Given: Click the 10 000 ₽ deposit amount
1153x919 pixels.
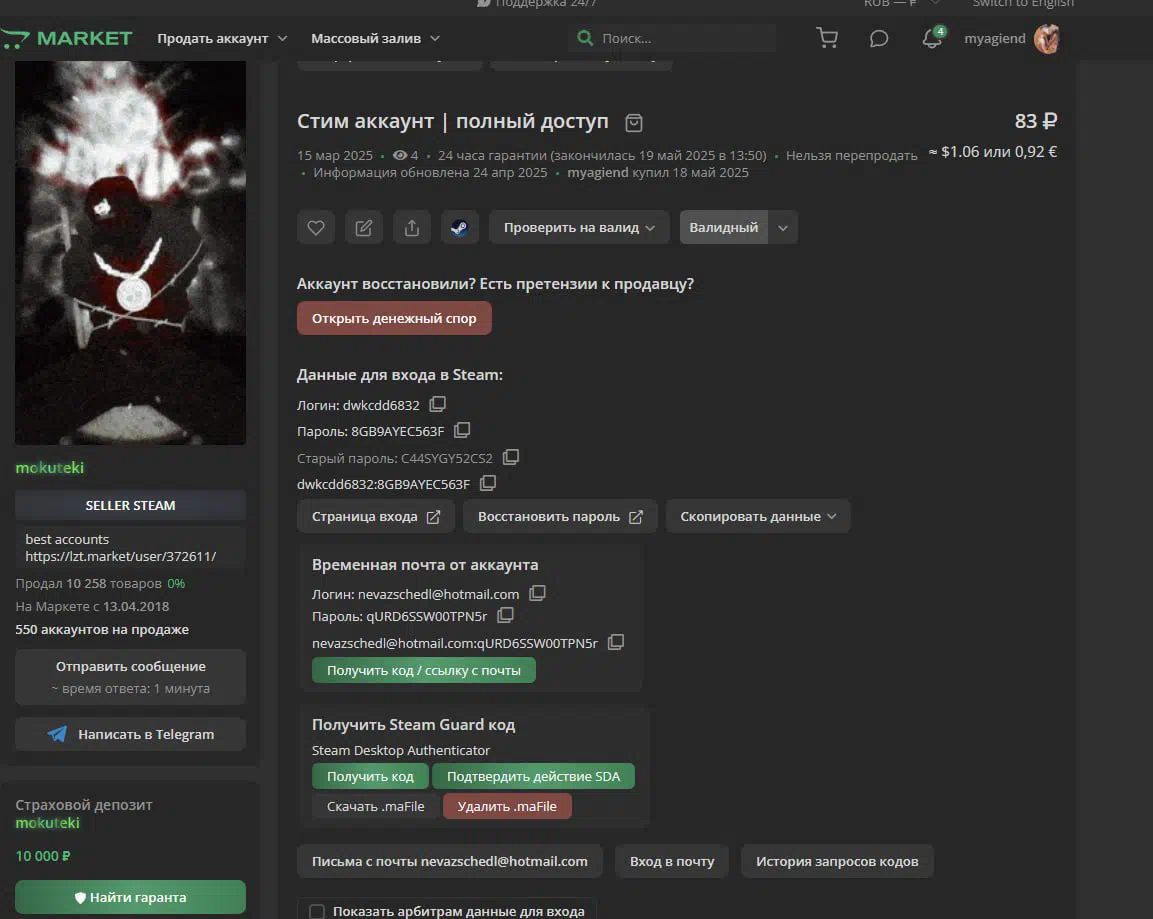Looking at the screenshot, I should [43, 856].
